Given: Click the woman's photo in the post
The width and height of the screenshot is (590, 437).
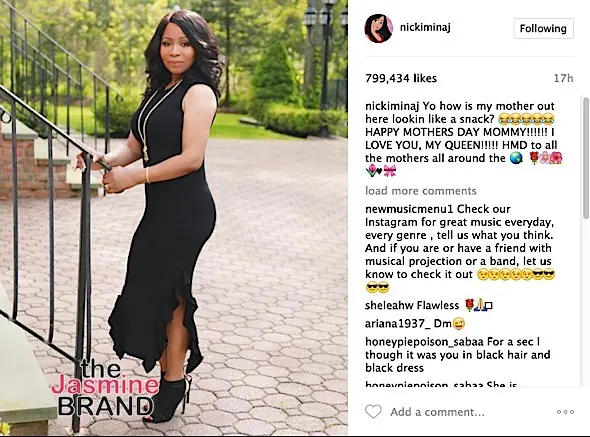Looking at the screenshot, I should [174, 218].
